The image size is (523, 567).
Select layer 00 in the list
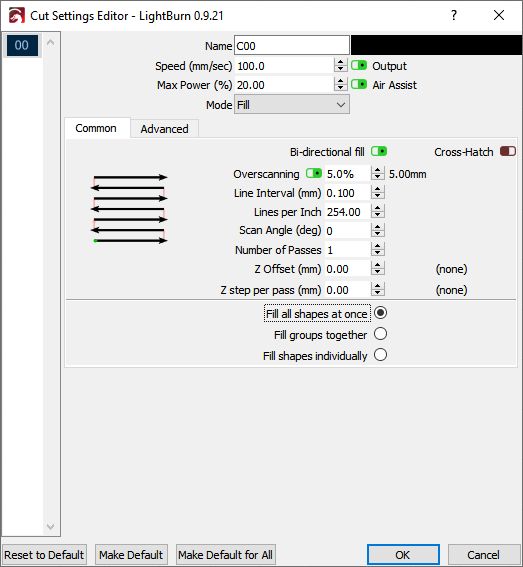pyautogui.click(x=22, y=45)
